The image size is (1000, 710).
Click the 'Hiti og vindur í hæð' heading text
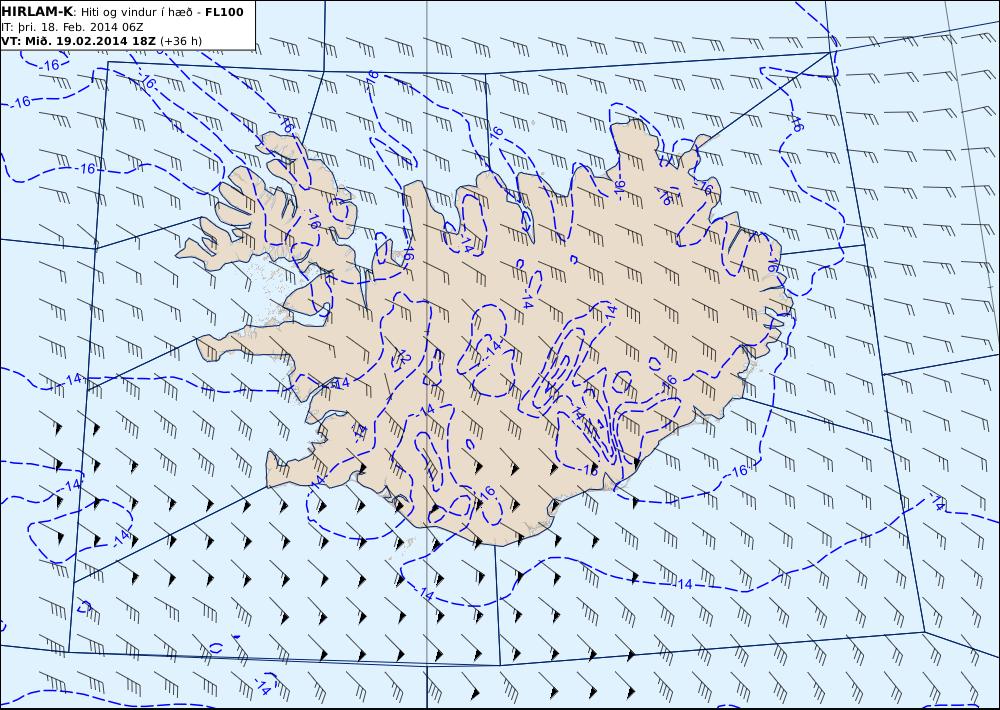click(x=136, y=13)
